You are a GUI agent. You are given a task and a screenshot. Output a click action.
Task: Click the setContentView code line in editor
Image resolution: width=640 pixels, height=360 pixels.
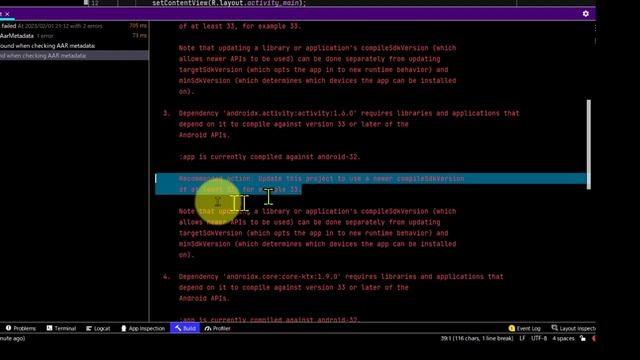coord(229,3)
